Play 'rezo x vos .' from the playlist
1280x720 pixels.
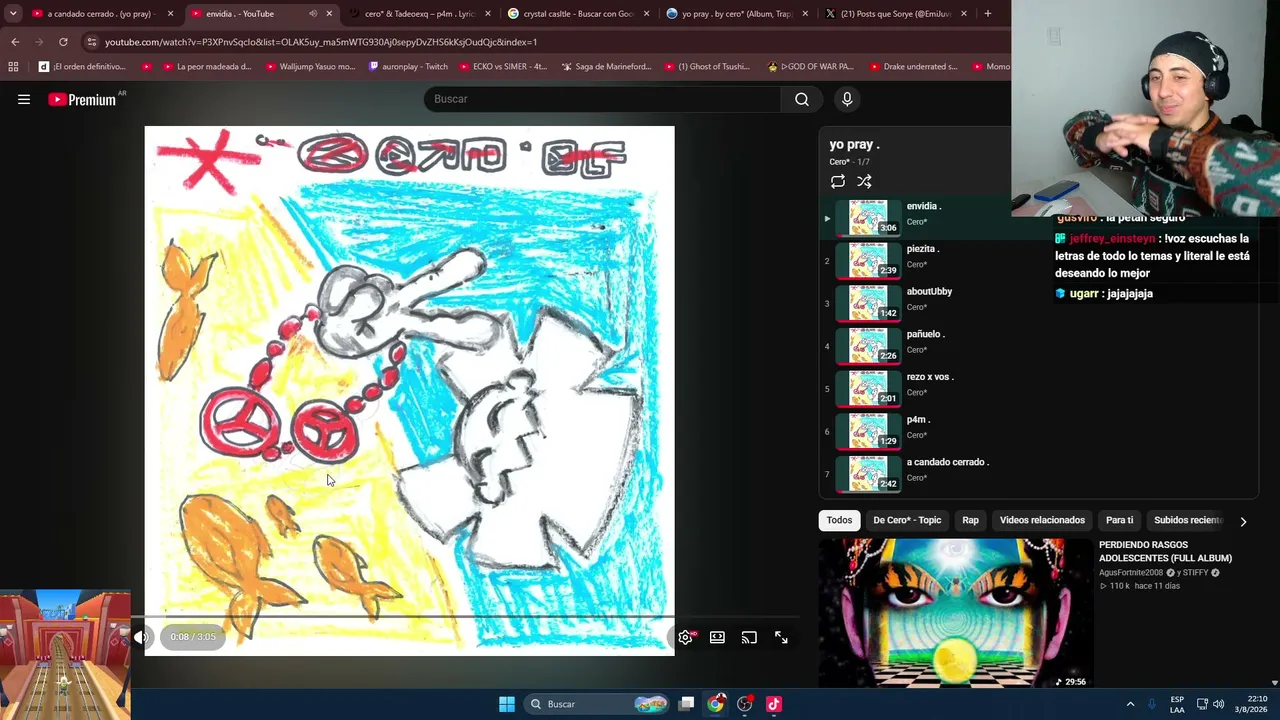coord(1037,388)
